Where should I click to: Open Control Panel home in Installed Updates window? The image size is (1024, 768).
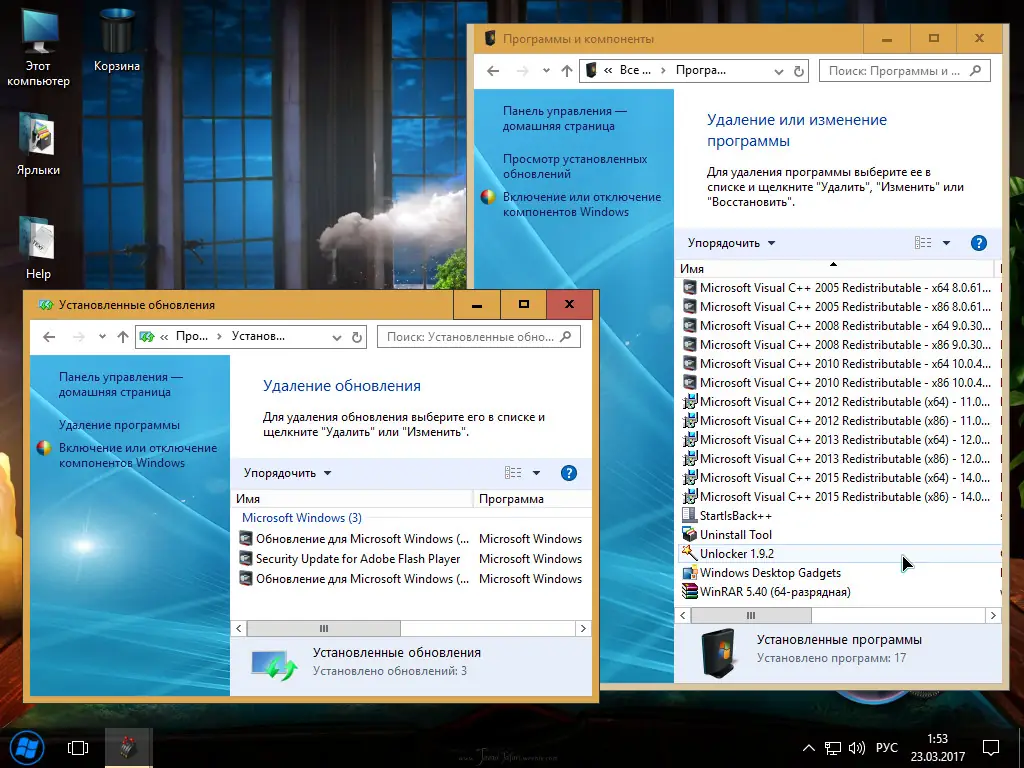pyautogui.click(x=120, y=384)
